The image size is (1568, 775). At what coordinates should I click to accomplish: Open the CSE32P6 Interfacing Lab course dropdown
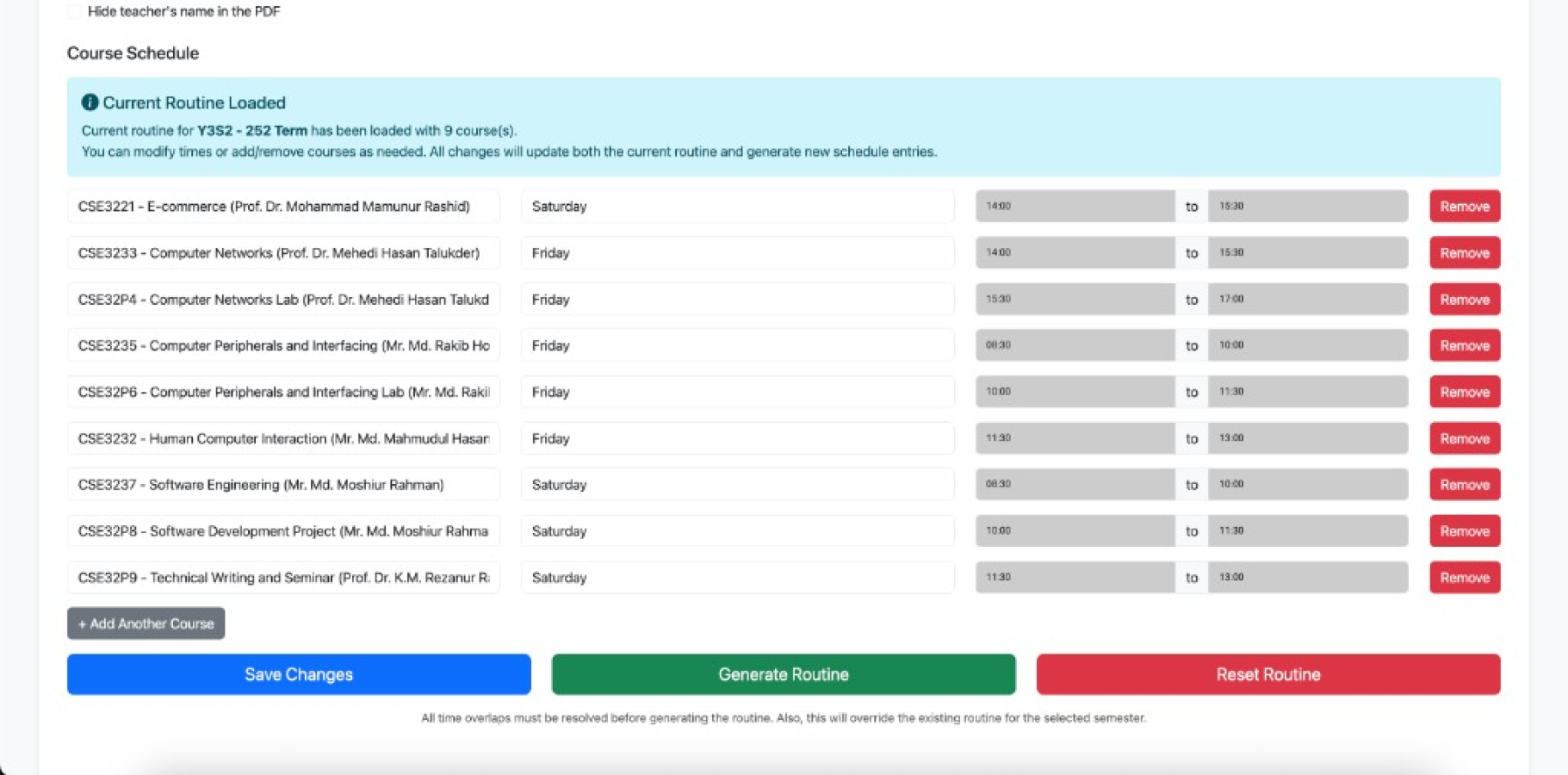pyautogui.click(x=283, y=392)
